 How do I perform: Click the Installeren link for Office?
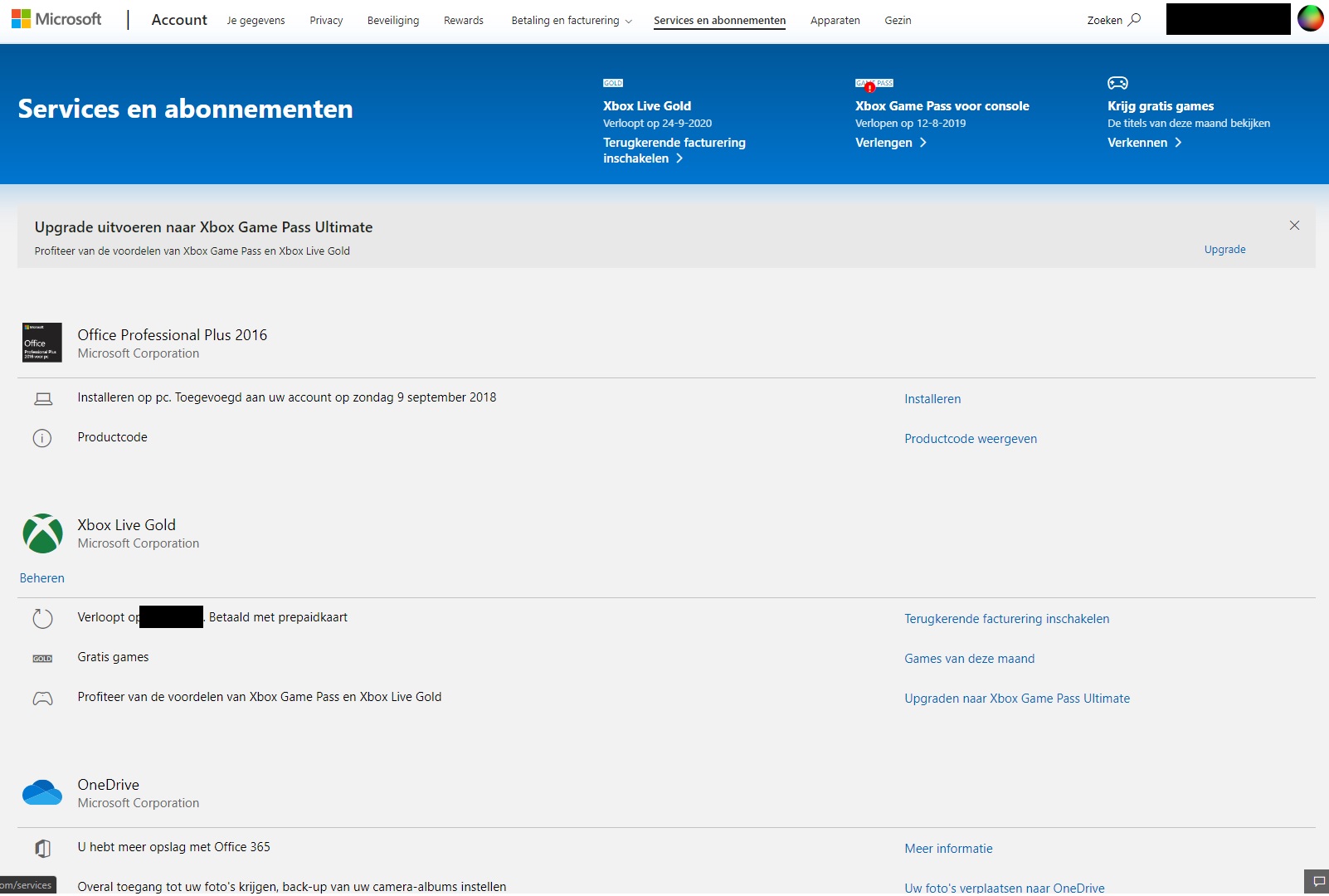pyautogui.click(x=932, y=399)
